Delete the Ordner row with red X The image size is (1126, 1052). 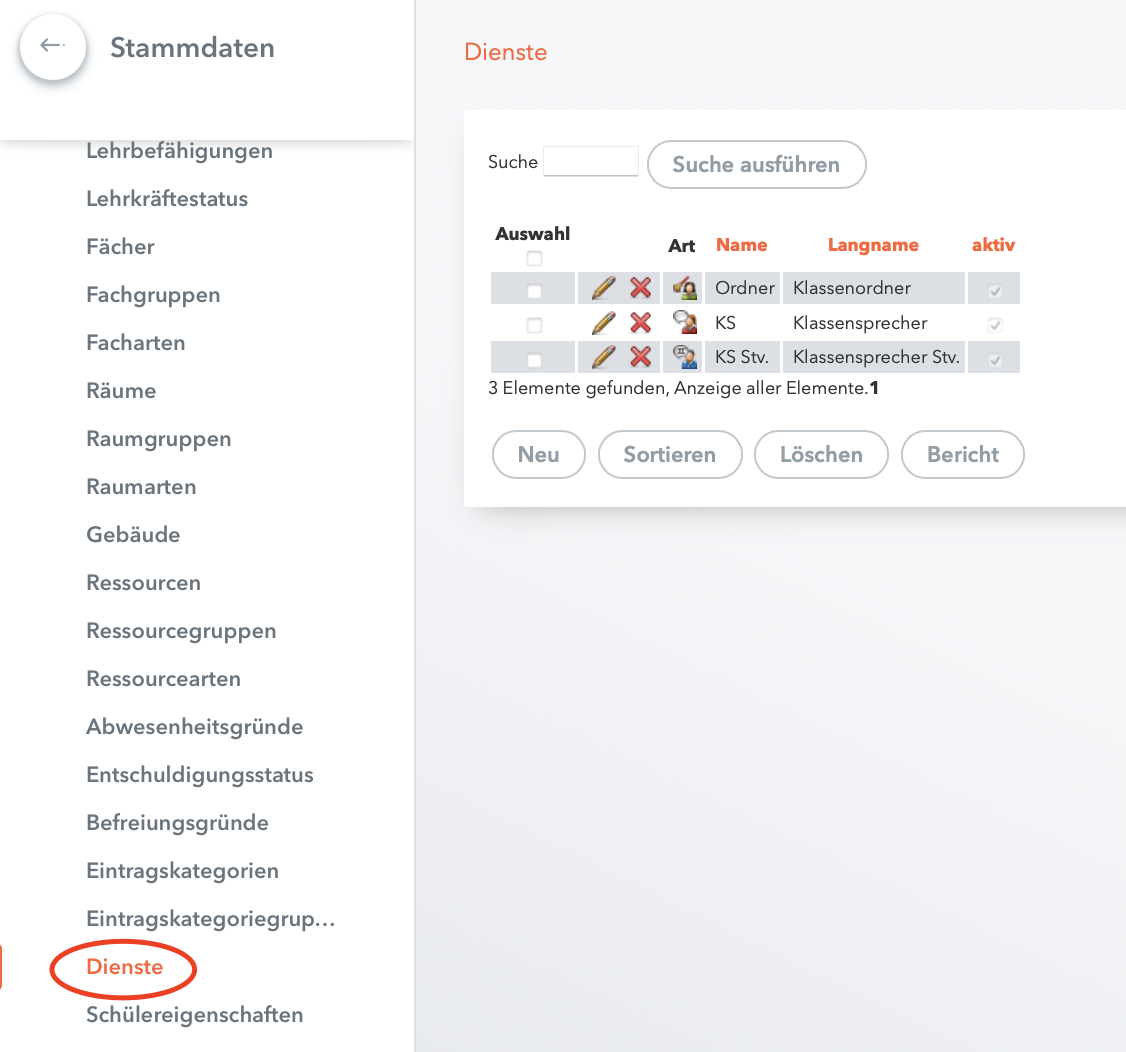(641, 288)
